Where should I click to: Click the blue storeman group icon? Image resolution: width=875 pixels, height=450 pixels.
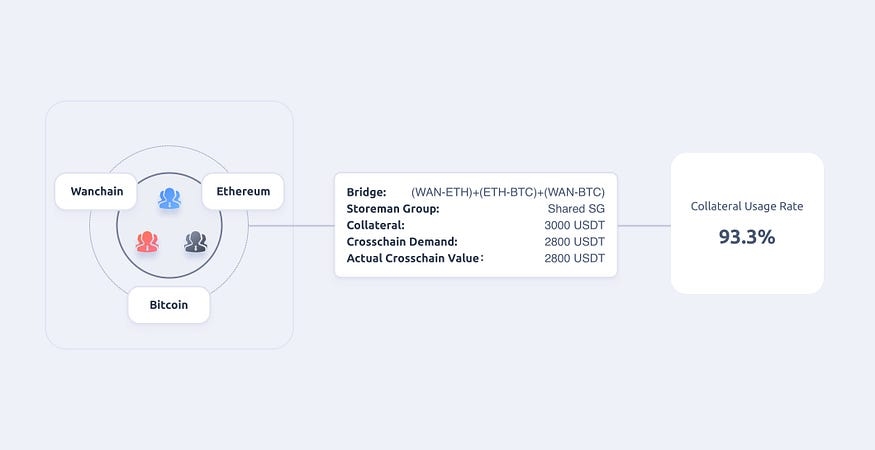[x=169, y=199]
